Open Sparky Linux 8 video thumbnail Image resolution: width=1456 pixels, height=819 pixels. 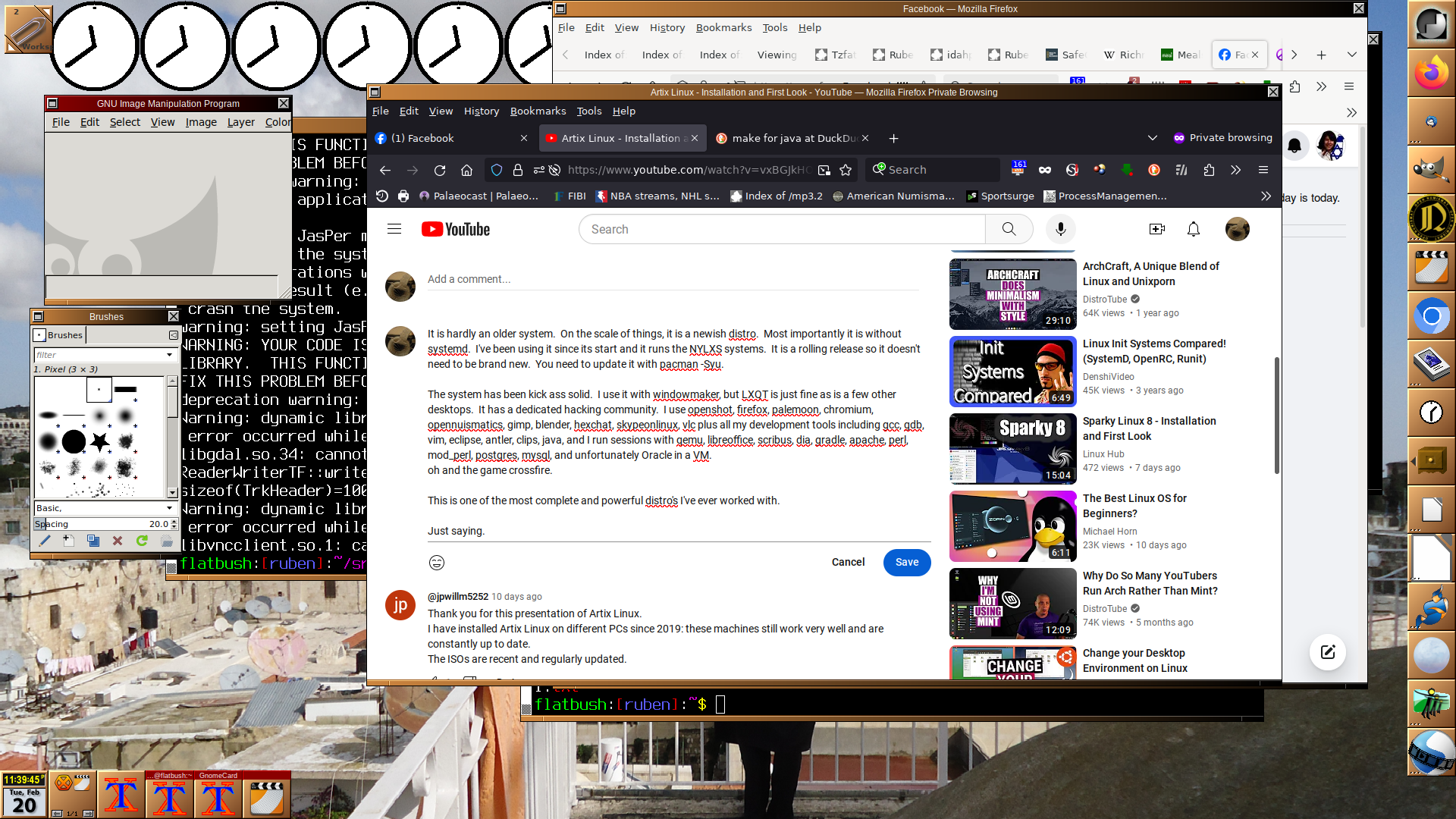(1012, 449)
